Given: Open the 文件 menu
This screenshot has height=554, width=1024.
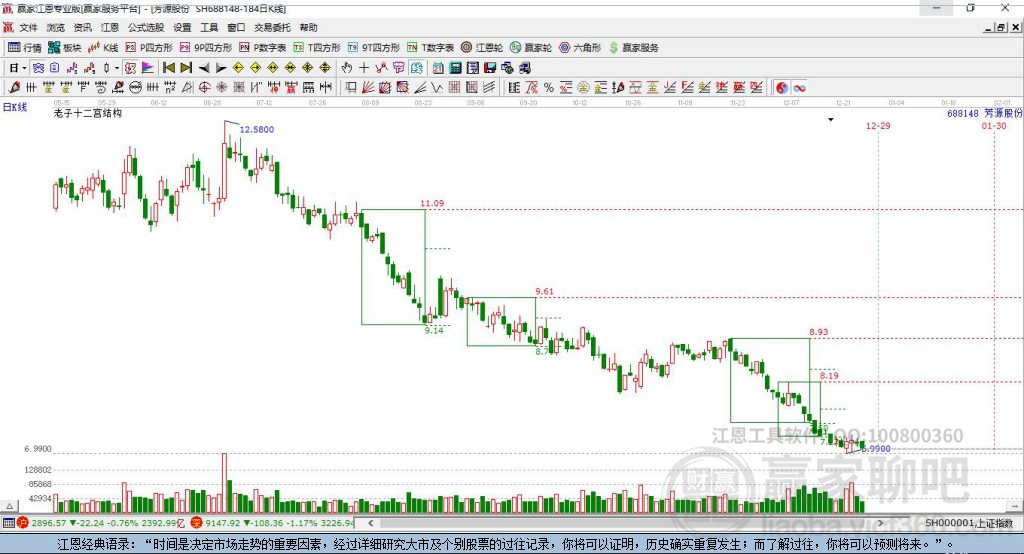Looking at the screenshot, I should click(x=28, y=27).
